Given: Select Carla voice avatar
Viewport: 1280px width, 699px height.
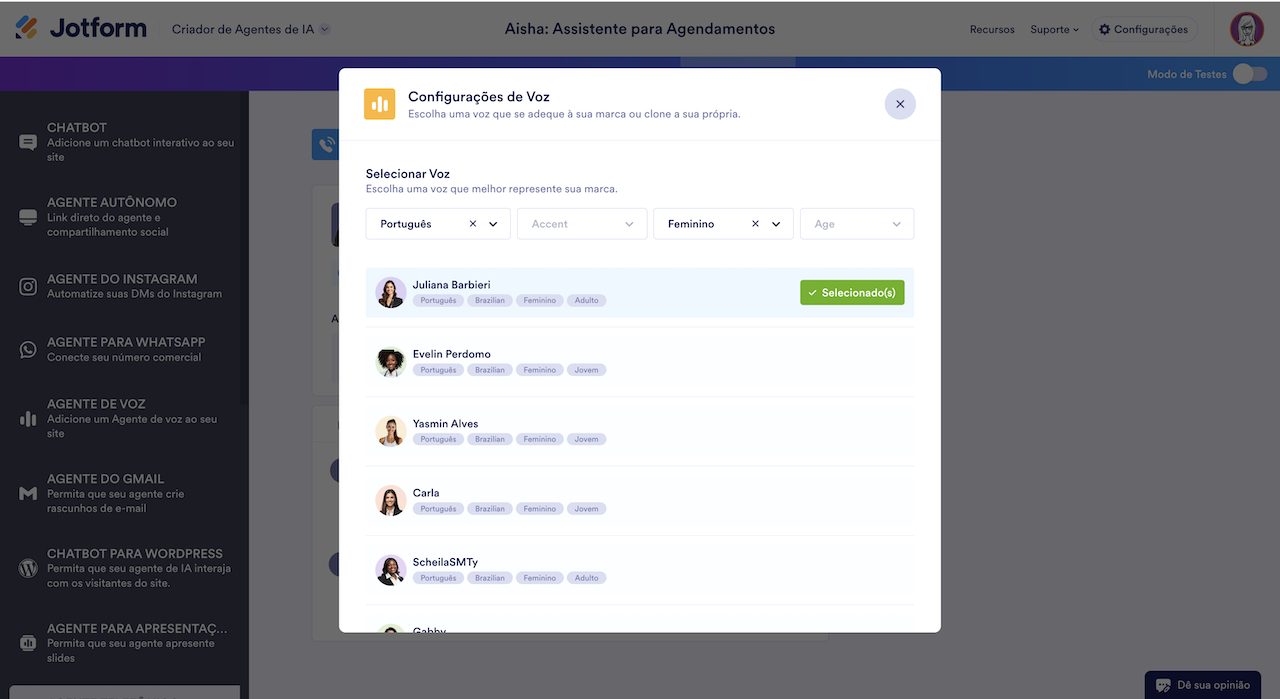Looking at the screenshot, I should point(390,500).
